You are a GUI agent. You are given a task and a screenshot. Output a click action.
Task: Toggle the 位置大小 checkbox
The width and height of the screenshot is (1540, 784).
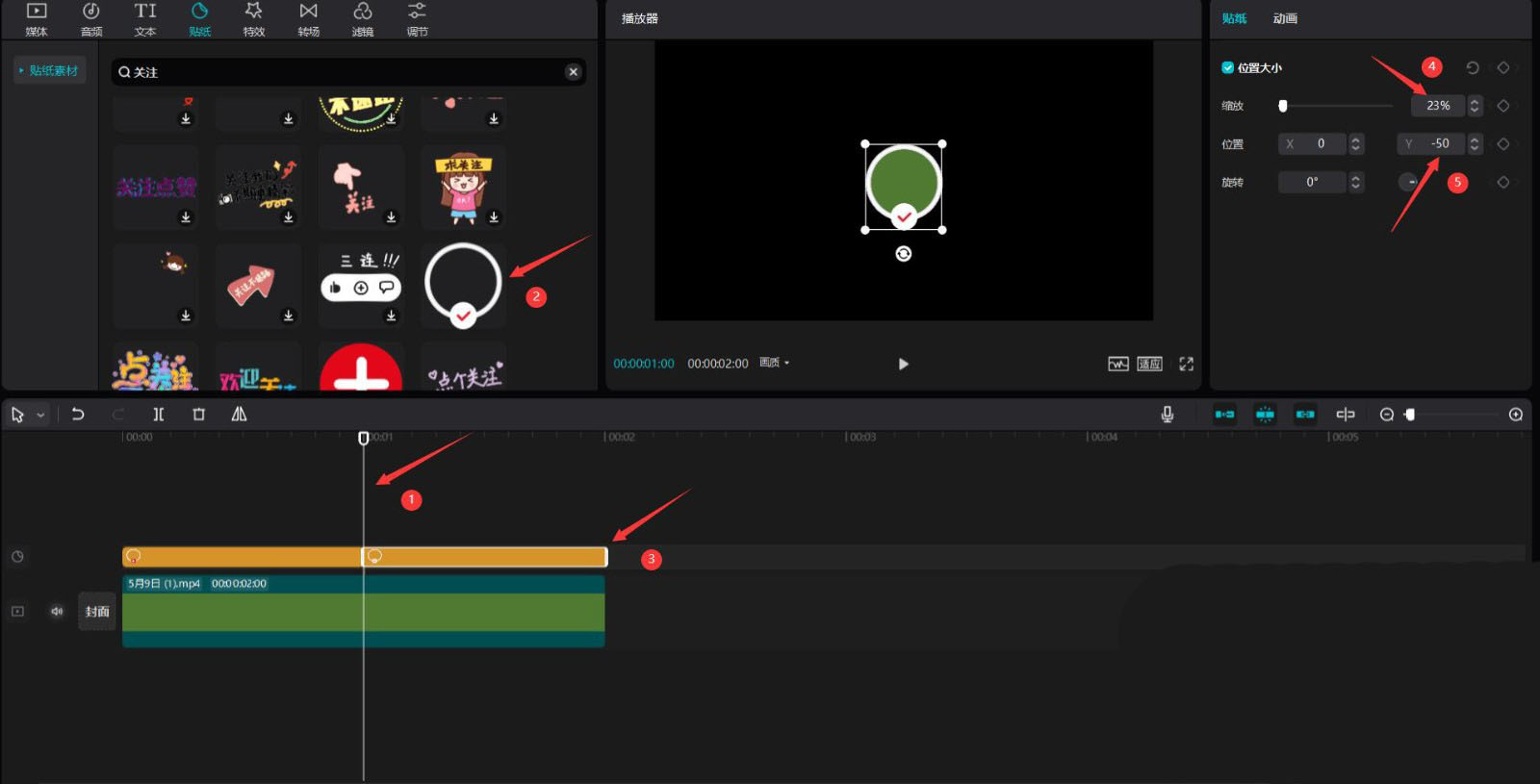1227,68
